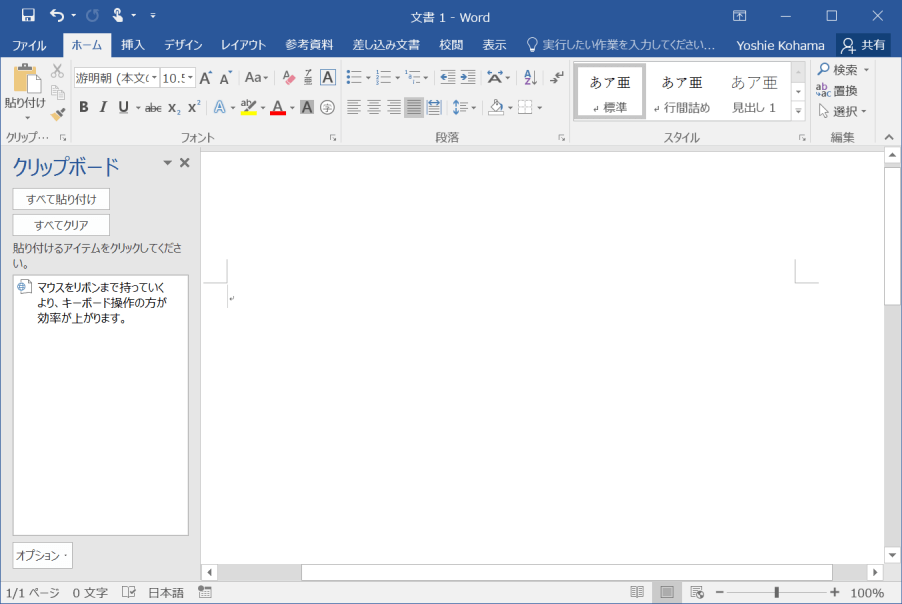Switch to the レイアウト tab
902x604 pixels.
tap(243, 45)
